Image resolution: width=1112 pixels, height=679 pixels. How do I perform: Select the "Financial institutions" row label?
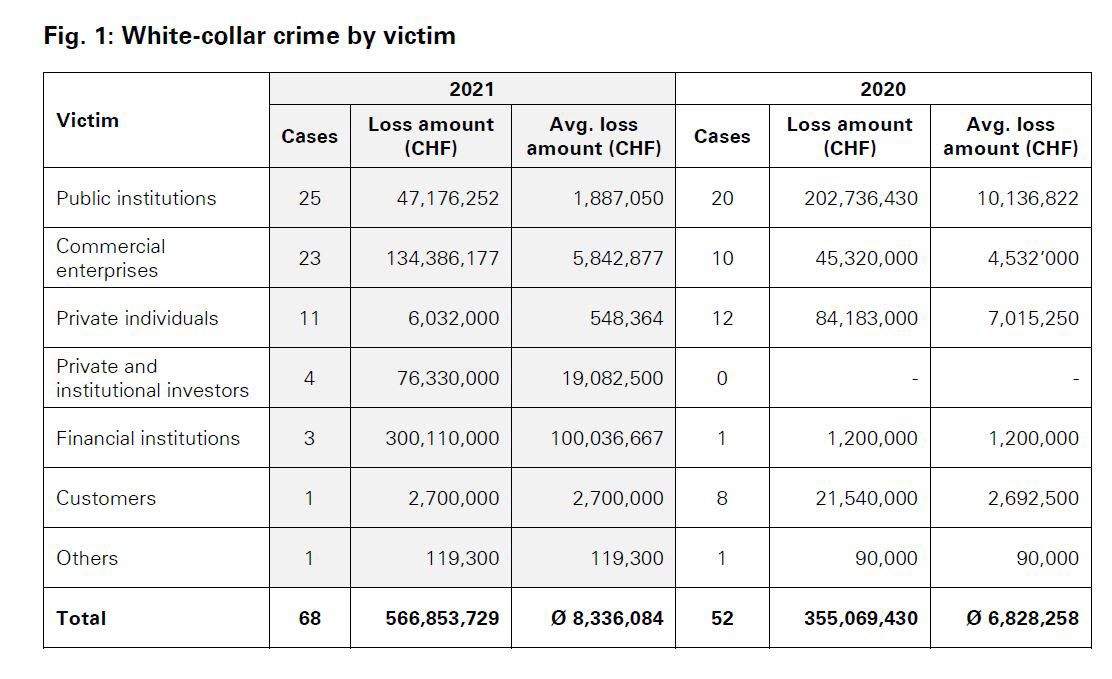pyautogui.click(x=148, y=438)
